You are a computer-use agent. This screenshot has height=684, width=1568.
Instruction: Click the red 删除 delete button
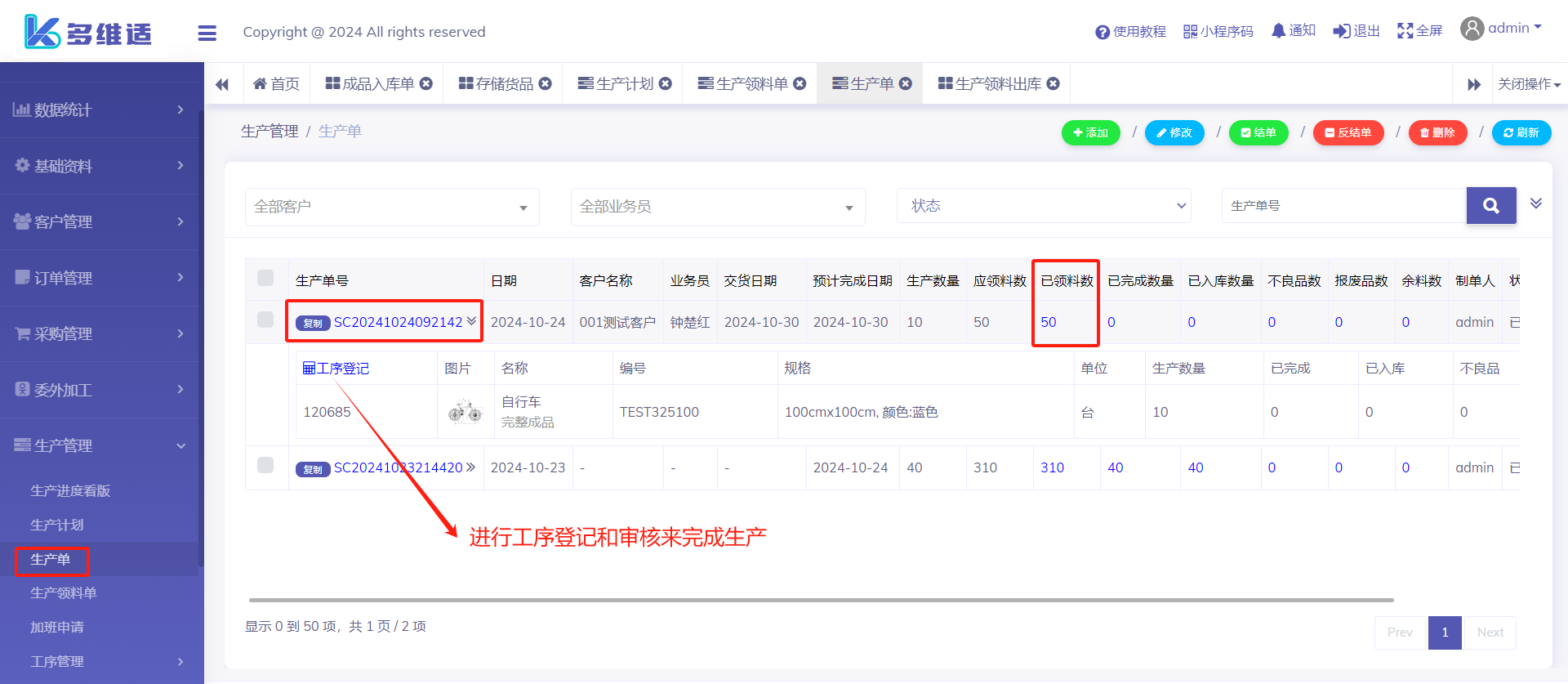pos(1437,132)
